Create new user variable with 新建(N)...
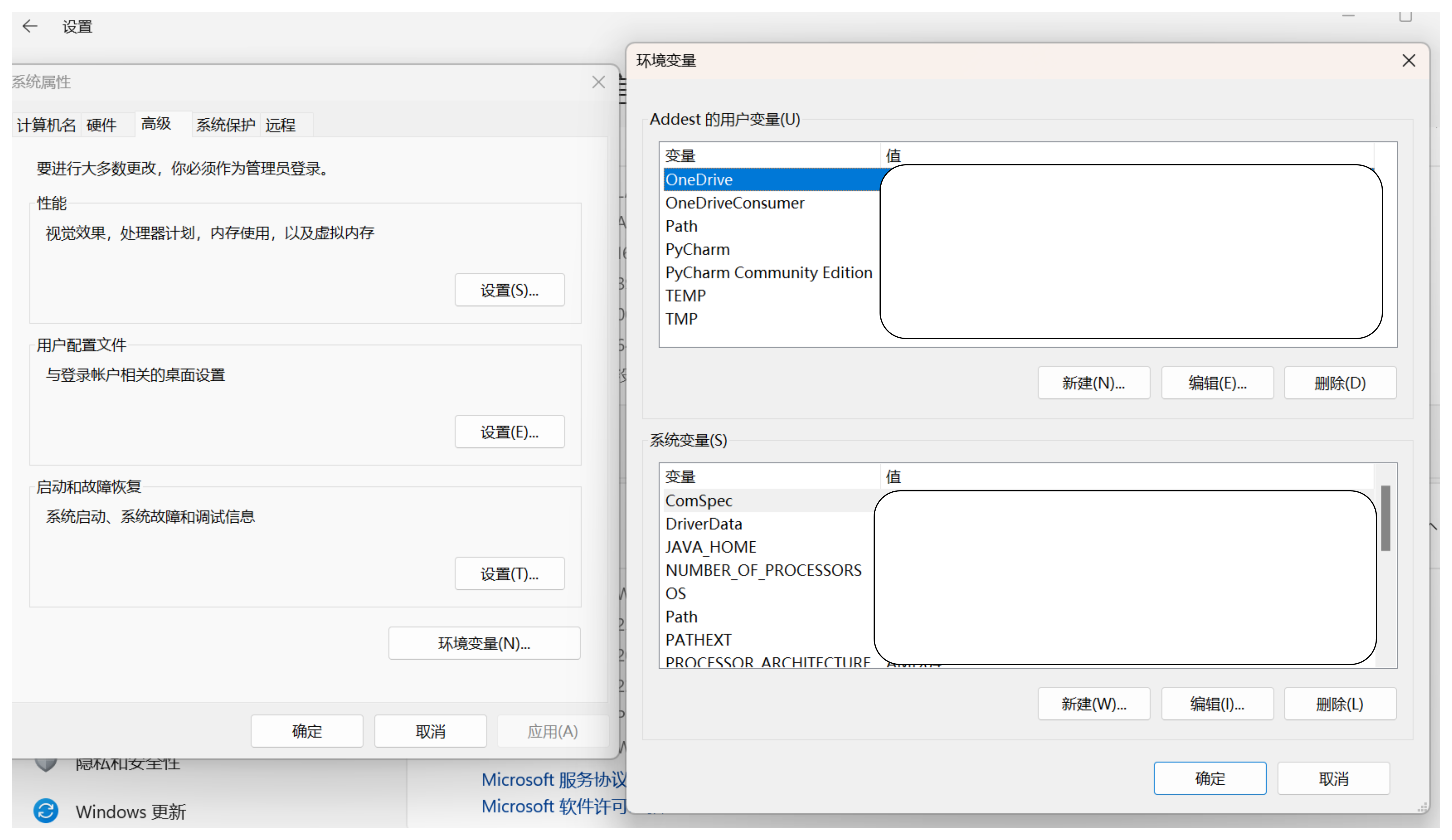The height and width of the screenshot is (840, 1452). pos(1093,383)
